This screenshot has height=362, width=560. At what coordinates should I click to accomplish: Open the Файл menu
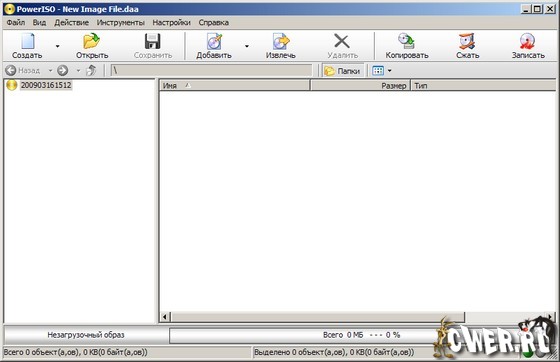click(x=16, y=22)
